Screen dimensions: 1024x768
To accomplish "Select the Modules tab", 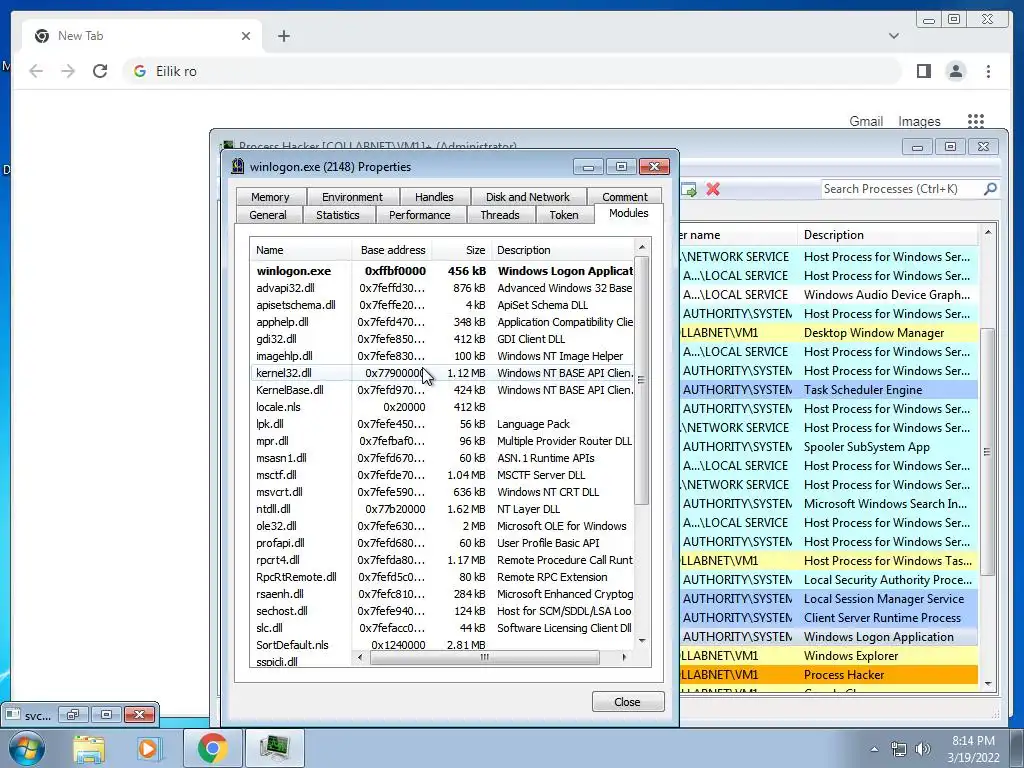I will click(x=628, y=213).
